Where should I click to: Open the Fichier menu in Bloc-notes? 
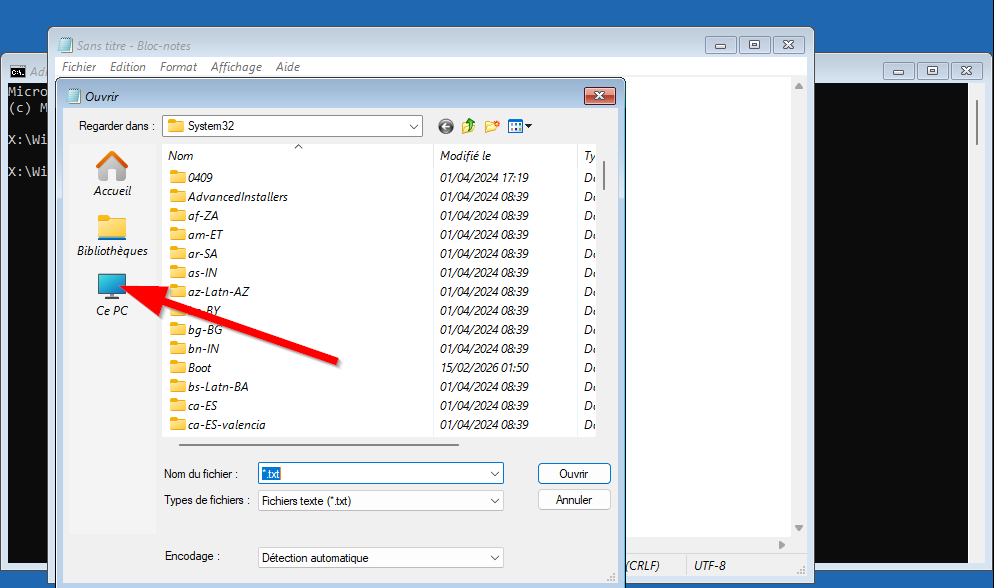(79, 67)
